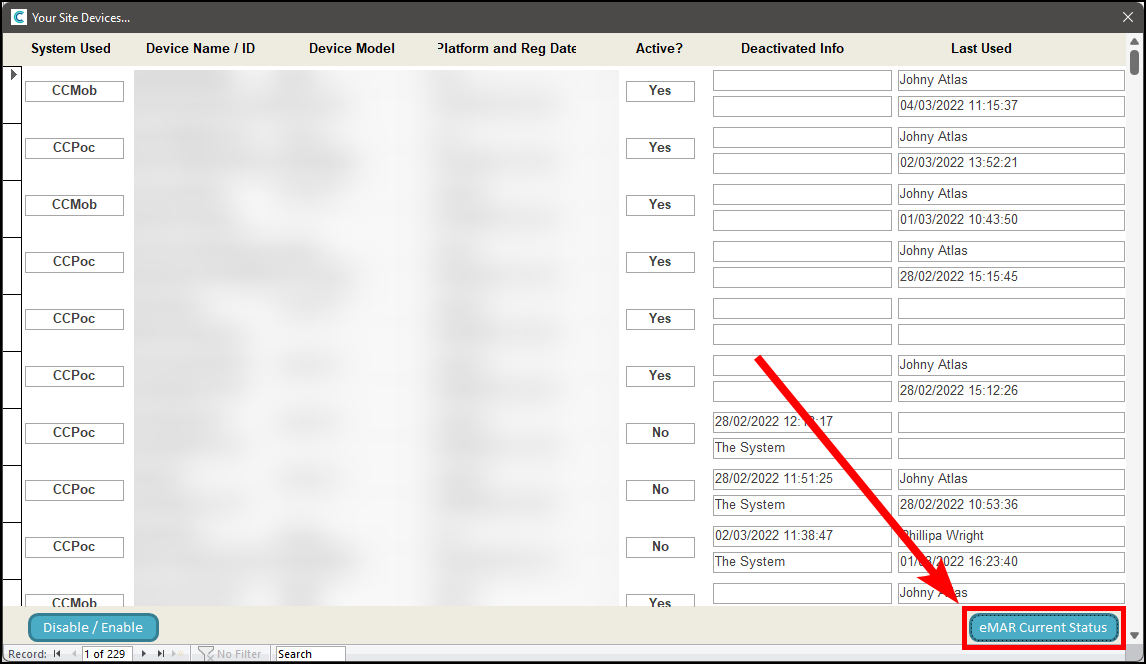
Task: Click into the Search field
Action: [310, 654]
